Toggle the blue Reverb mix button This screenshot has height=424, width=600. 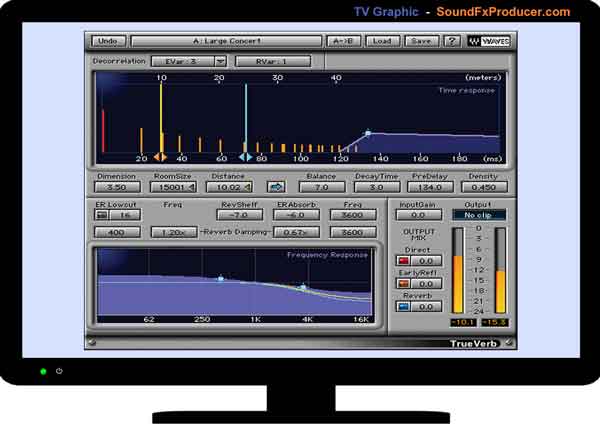[x=403, y=307]
